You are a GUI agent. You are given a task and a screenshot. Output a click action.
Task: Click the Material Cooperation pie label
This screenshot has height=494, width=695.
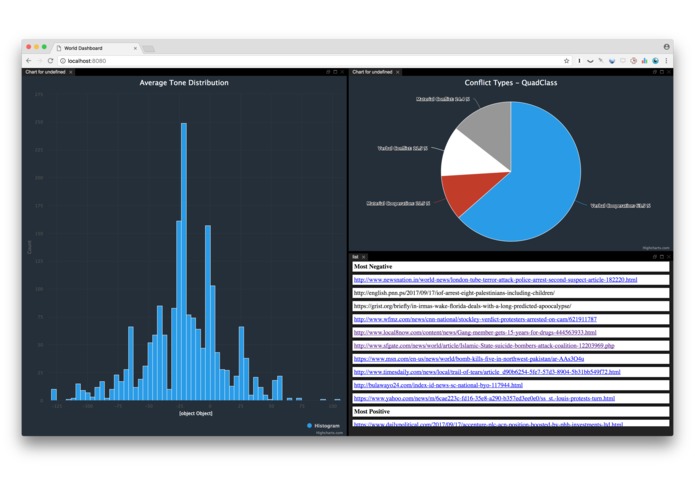coord(398,203)
